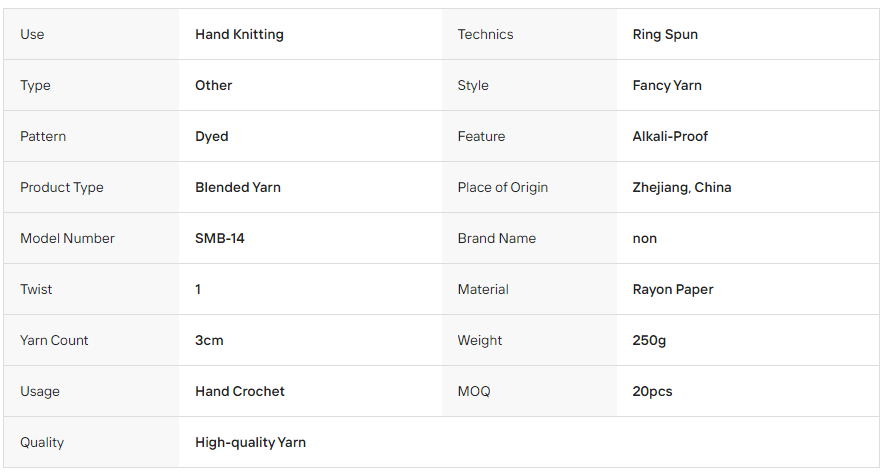Select the Dyed pattern value
The width and height of the screenshot is (890, 473).
click(x=212, y=136)
